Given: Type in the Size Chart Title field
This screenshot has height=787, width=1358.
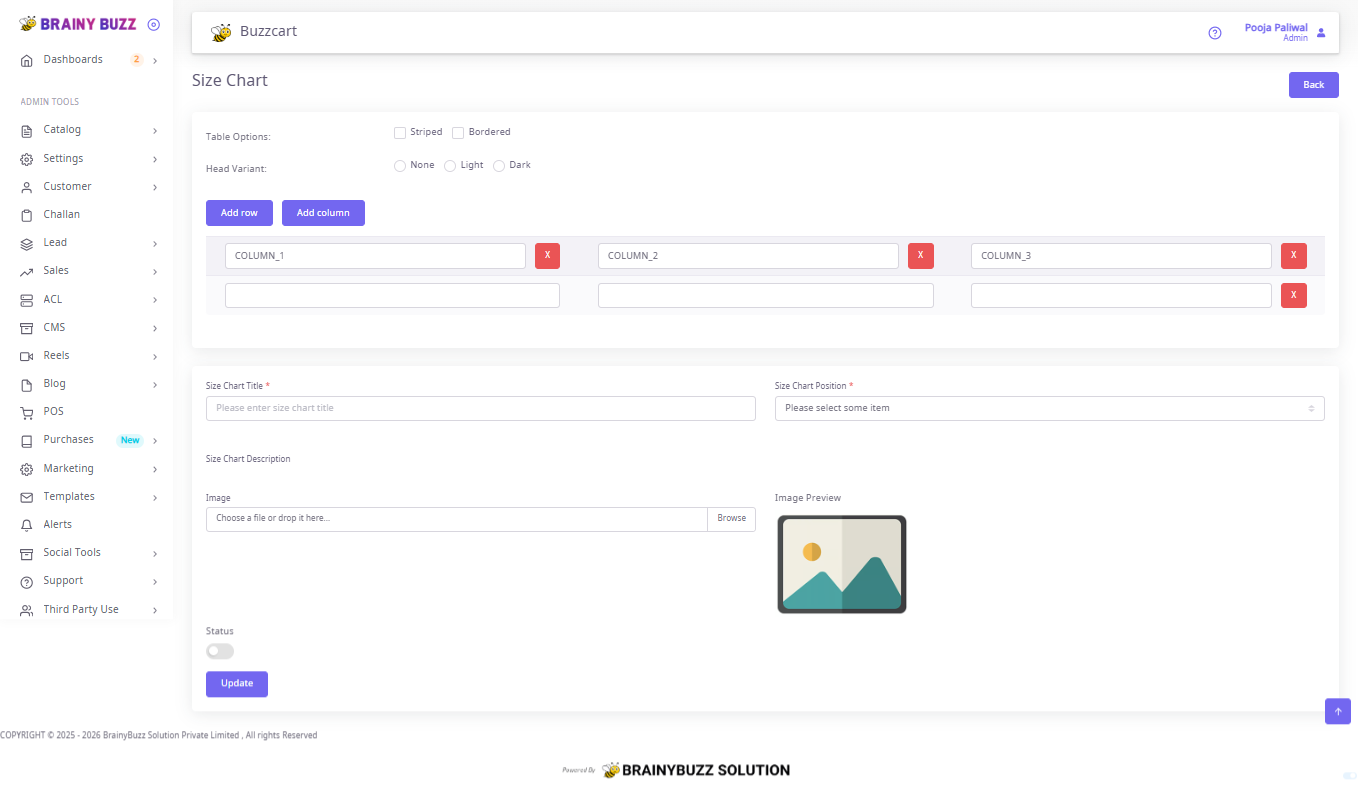Looking at the screenshot, I should 480,408.
